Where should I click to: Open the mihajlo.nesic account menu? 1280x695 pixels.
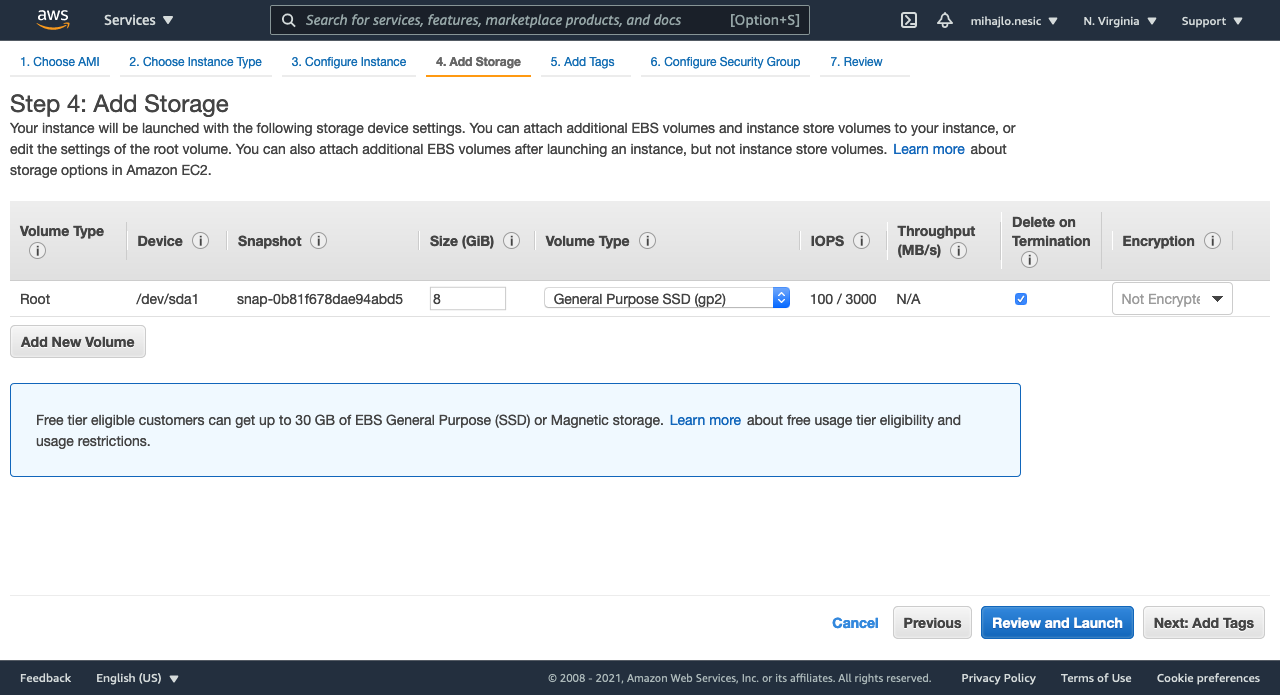click(1014, 20)
